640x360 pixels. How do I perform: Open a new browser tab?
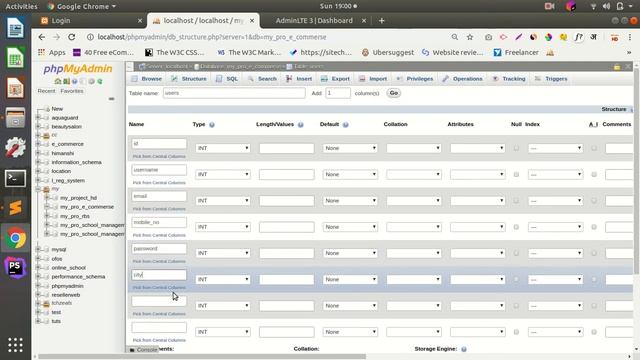(x=382, y=20)
